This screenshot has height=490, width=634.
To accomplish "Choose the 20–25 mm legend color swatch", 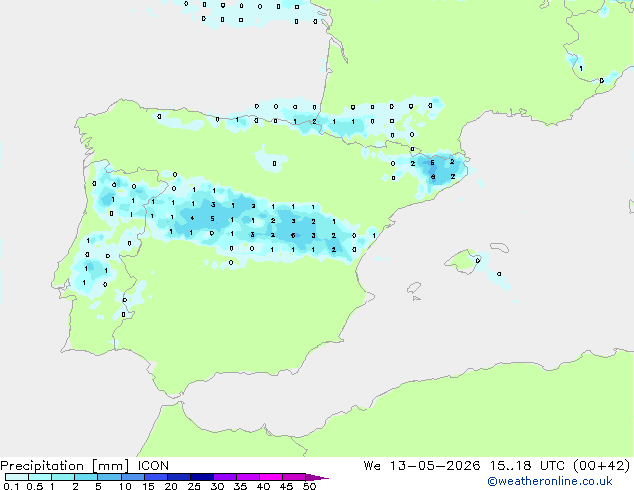I will (179, 477).
